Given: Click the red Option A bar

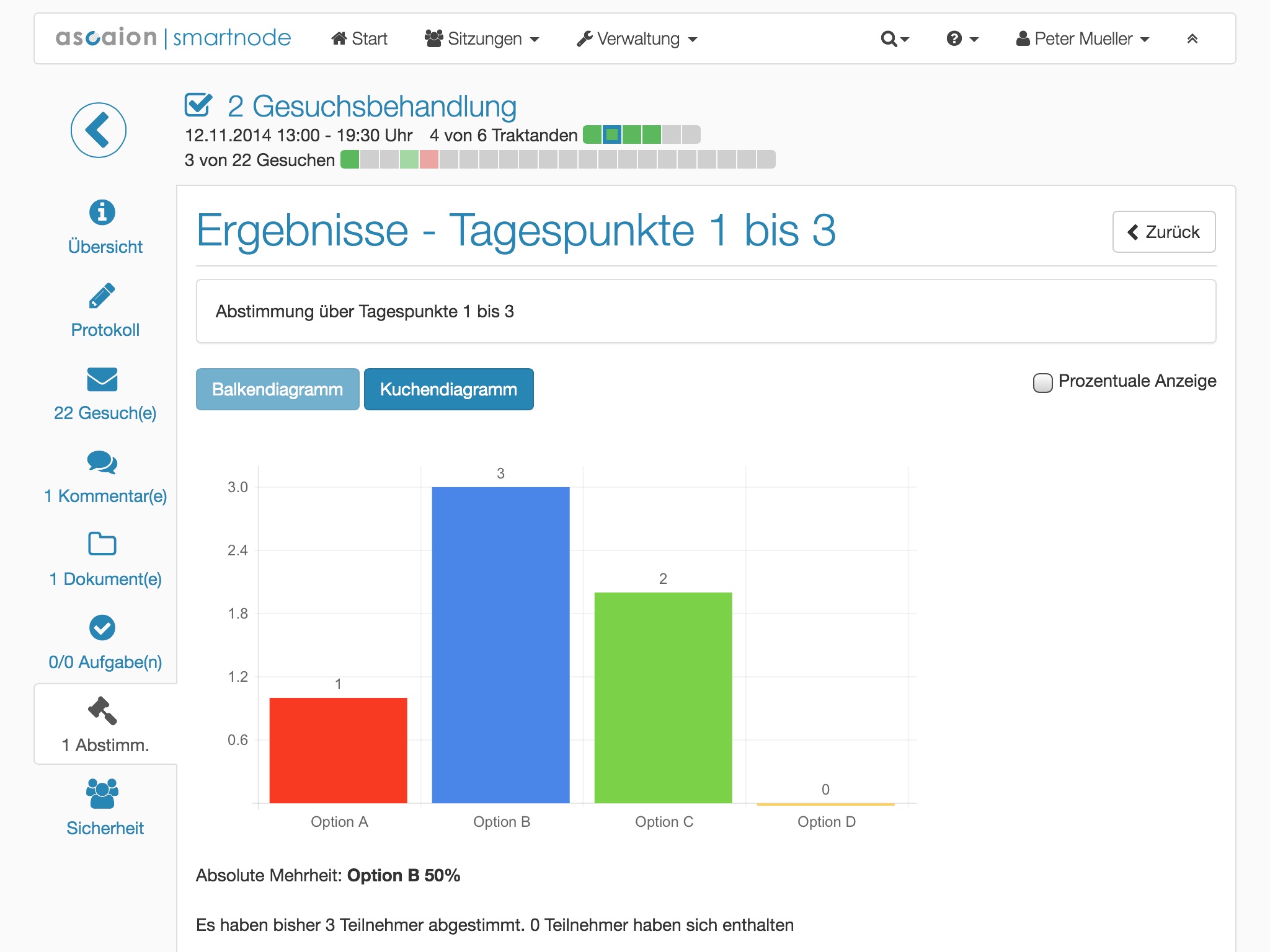Looking at the screenshot, I should click(x=338, y=751).
